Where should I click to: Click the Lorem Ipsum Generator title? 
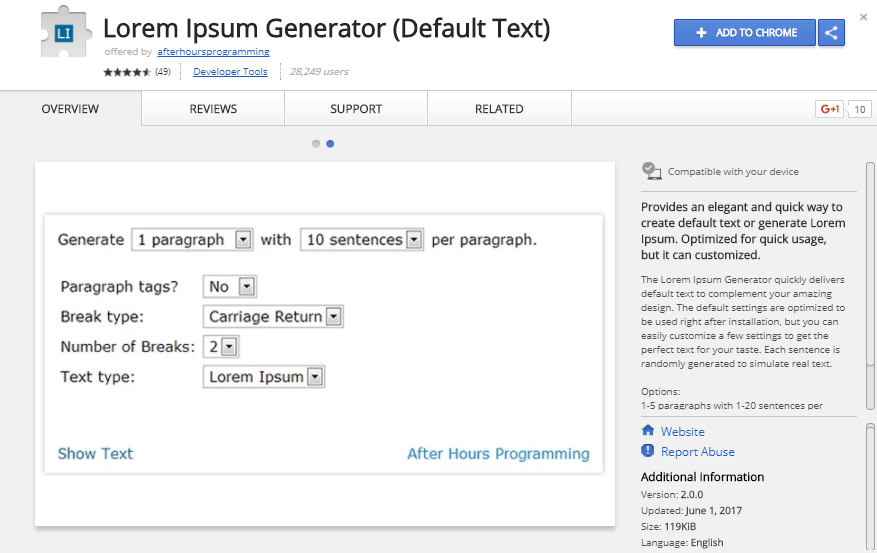(x=327, y=28)
